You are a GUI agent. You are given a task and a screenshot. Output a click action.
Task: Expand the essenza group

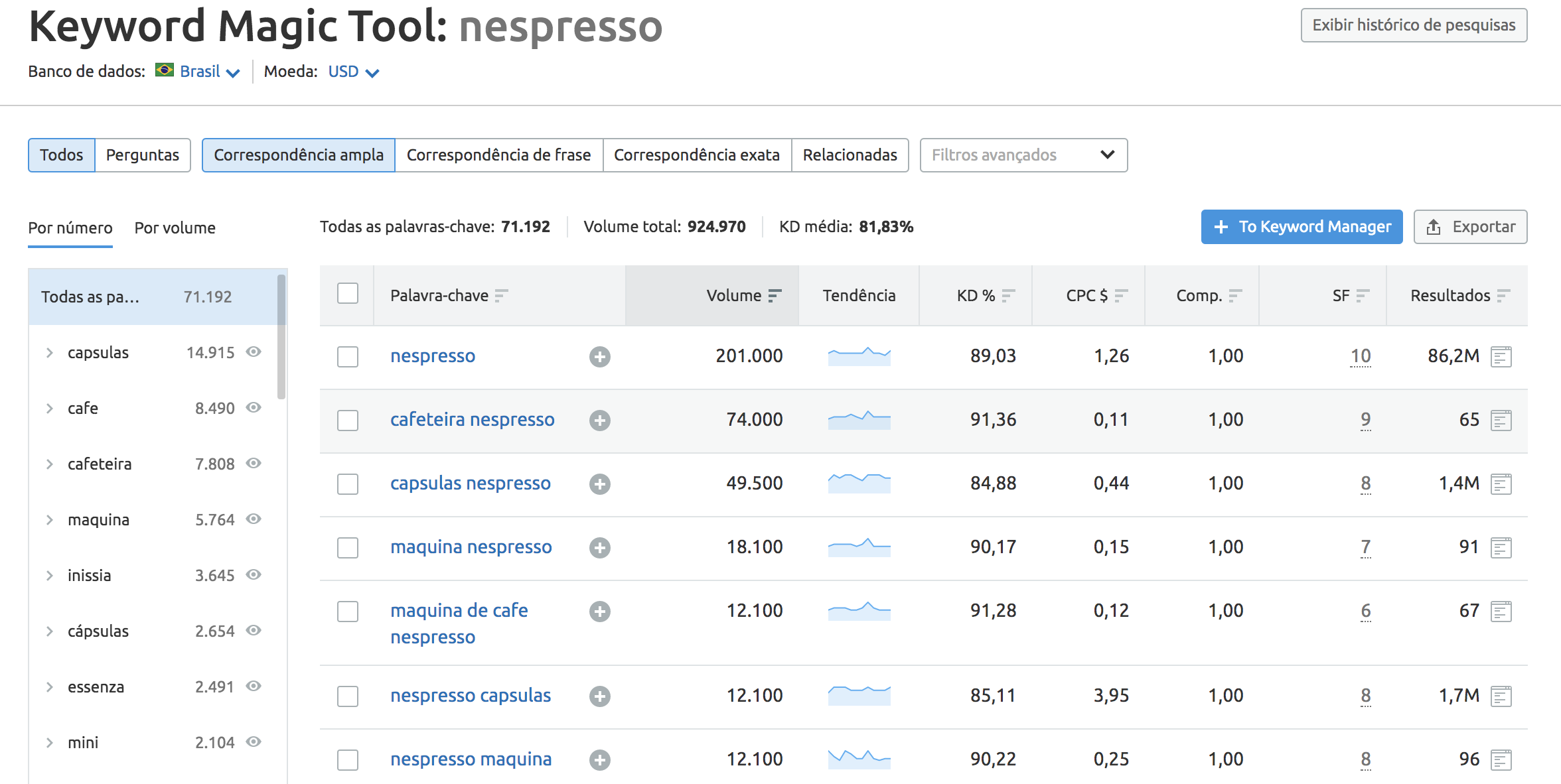(x=49, y=687)
